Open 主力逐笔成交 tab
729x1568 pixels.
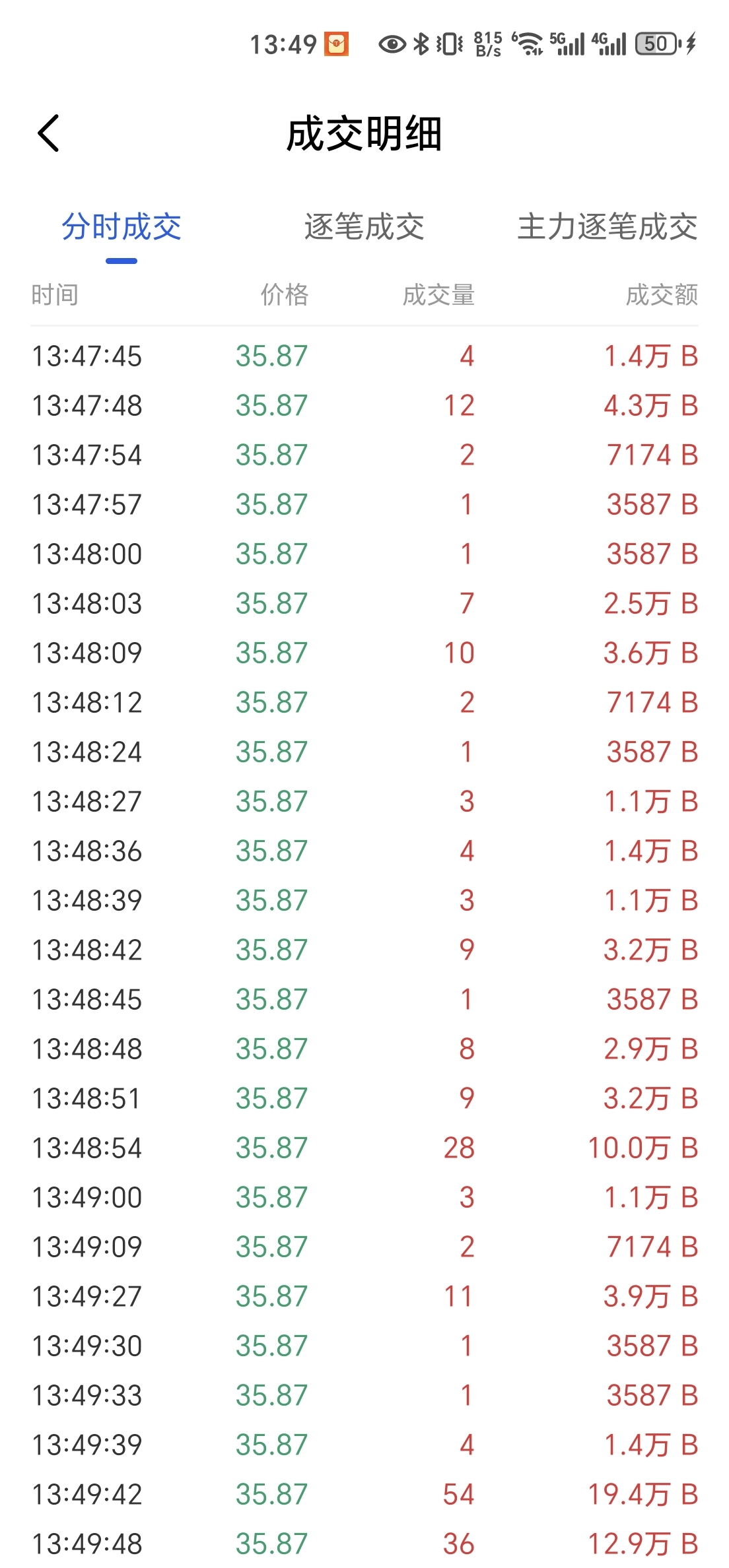click(x=607, y=227)
